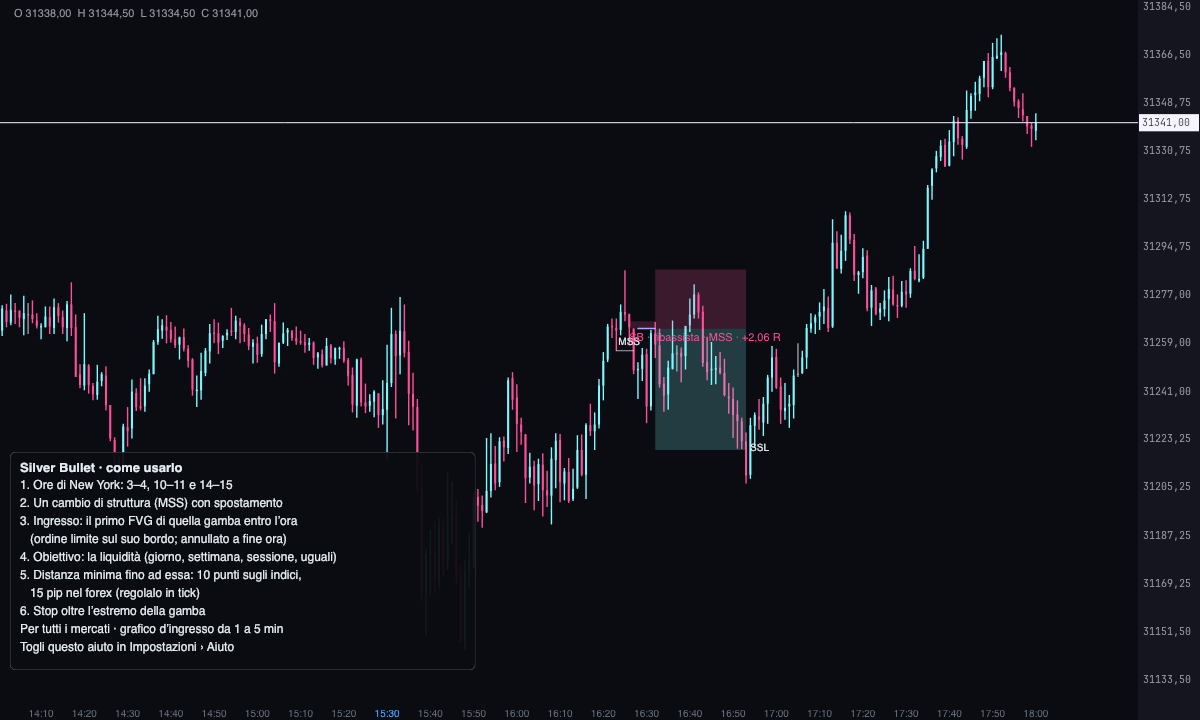Click the open value "O 31338,00"
The height and width of the screenshot is (720, 1200).
[43, 13]
